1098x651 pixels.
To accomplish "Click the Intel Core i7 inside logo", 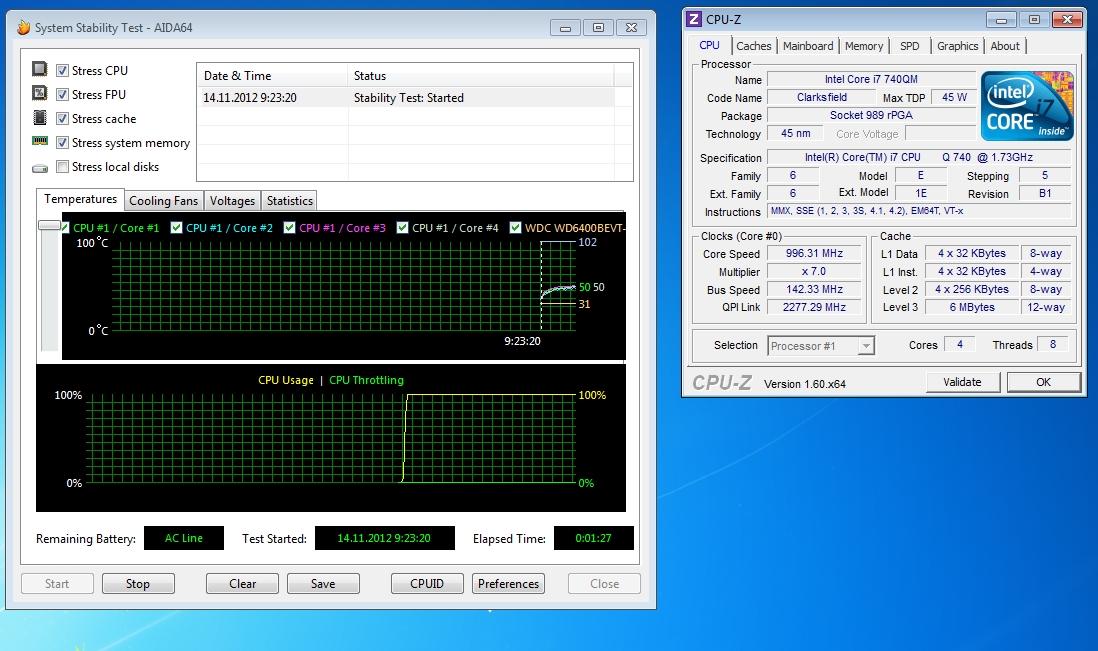I will coord(1027,105).
